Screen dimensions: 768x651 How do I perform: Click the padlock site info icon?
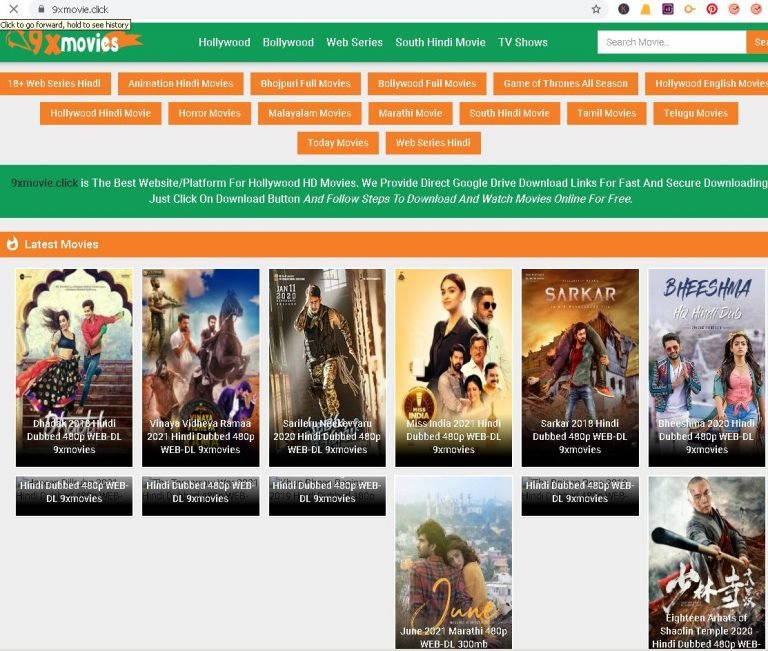coord(41,9)
